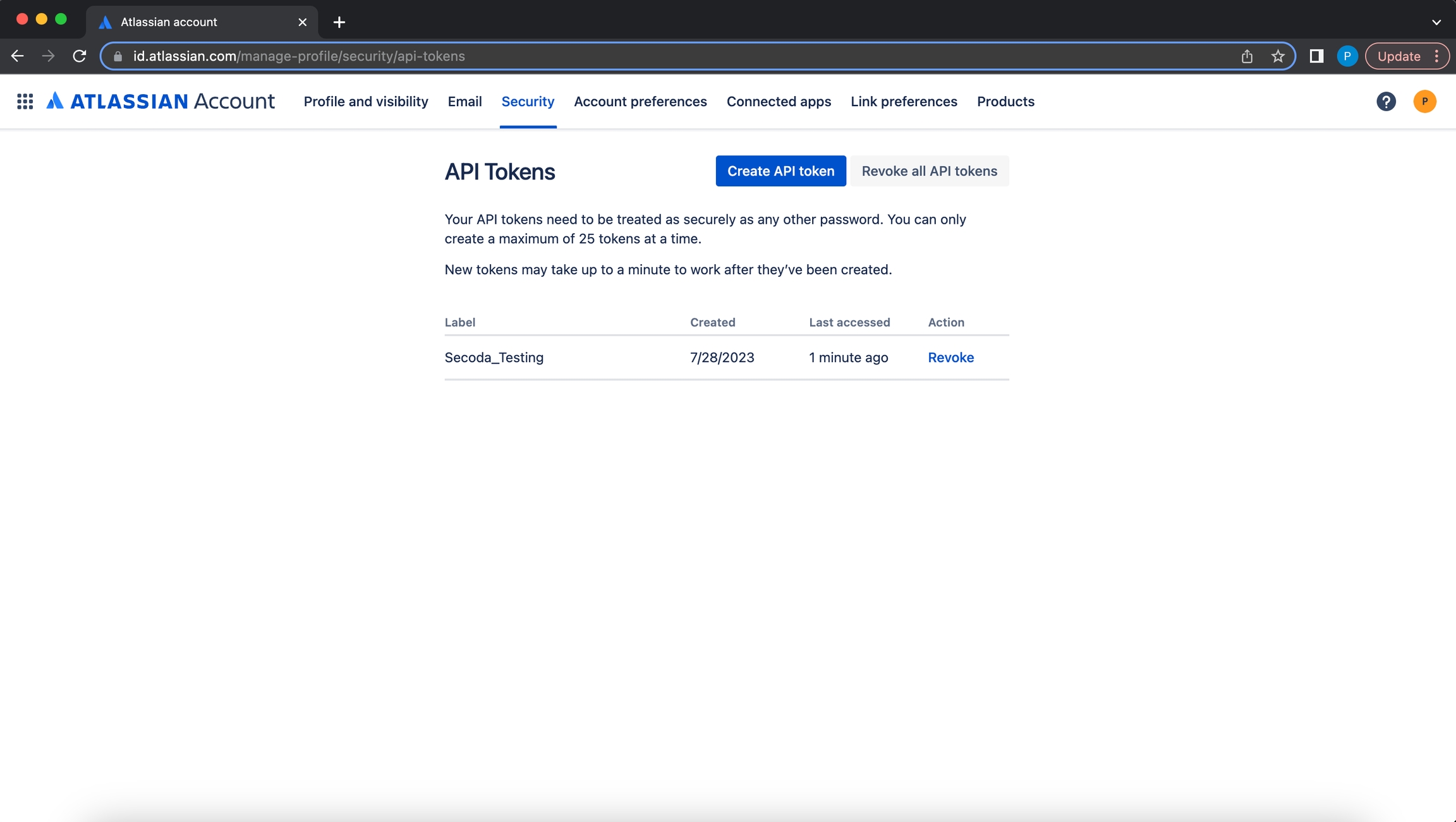The image size is (1456, 822).
Task: Click the Label column header
Action: (x=459, y=322)
